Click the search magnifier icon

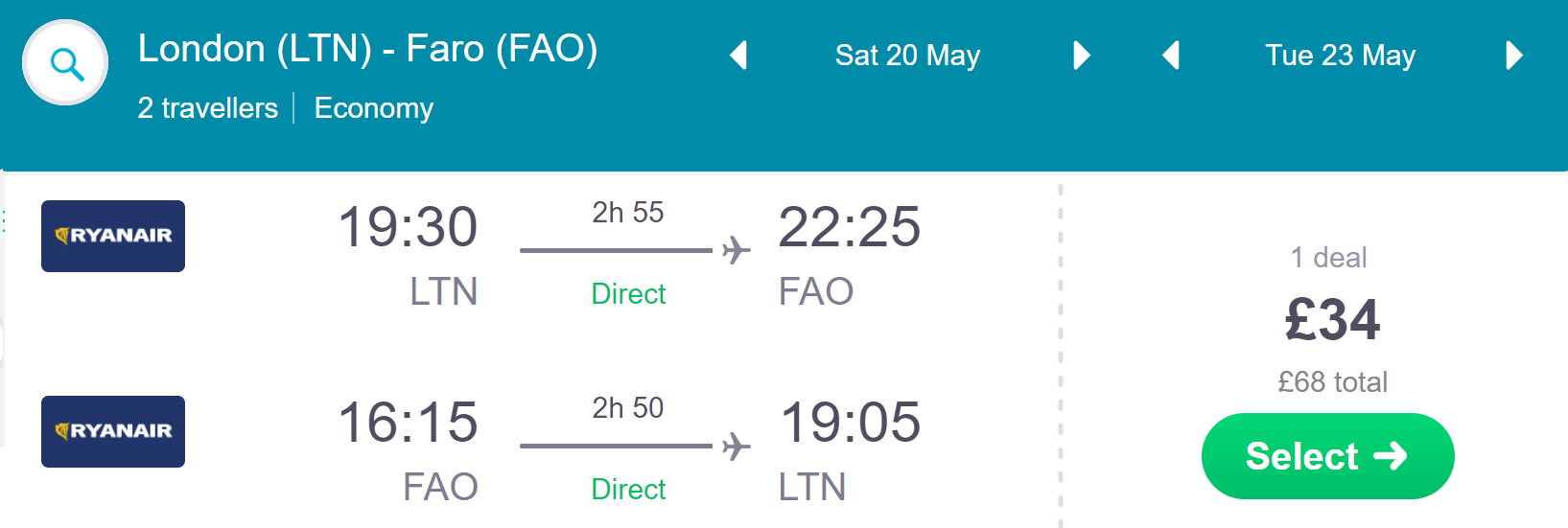(65, 63)
